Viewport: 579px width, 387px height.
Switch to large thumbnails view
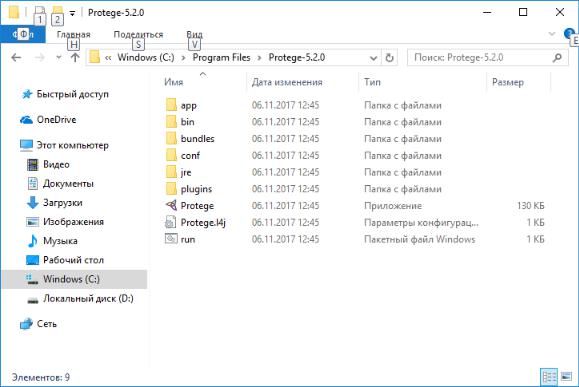pyautogui.click(x=566, y=377)
